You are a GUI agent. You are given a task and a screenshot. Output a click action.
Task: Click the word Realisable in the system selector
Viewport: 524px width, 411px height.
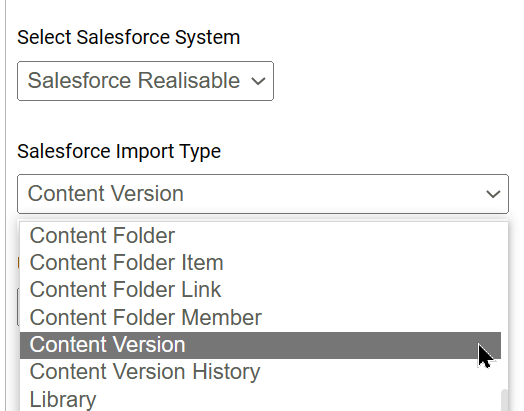[x=189, y=81]
